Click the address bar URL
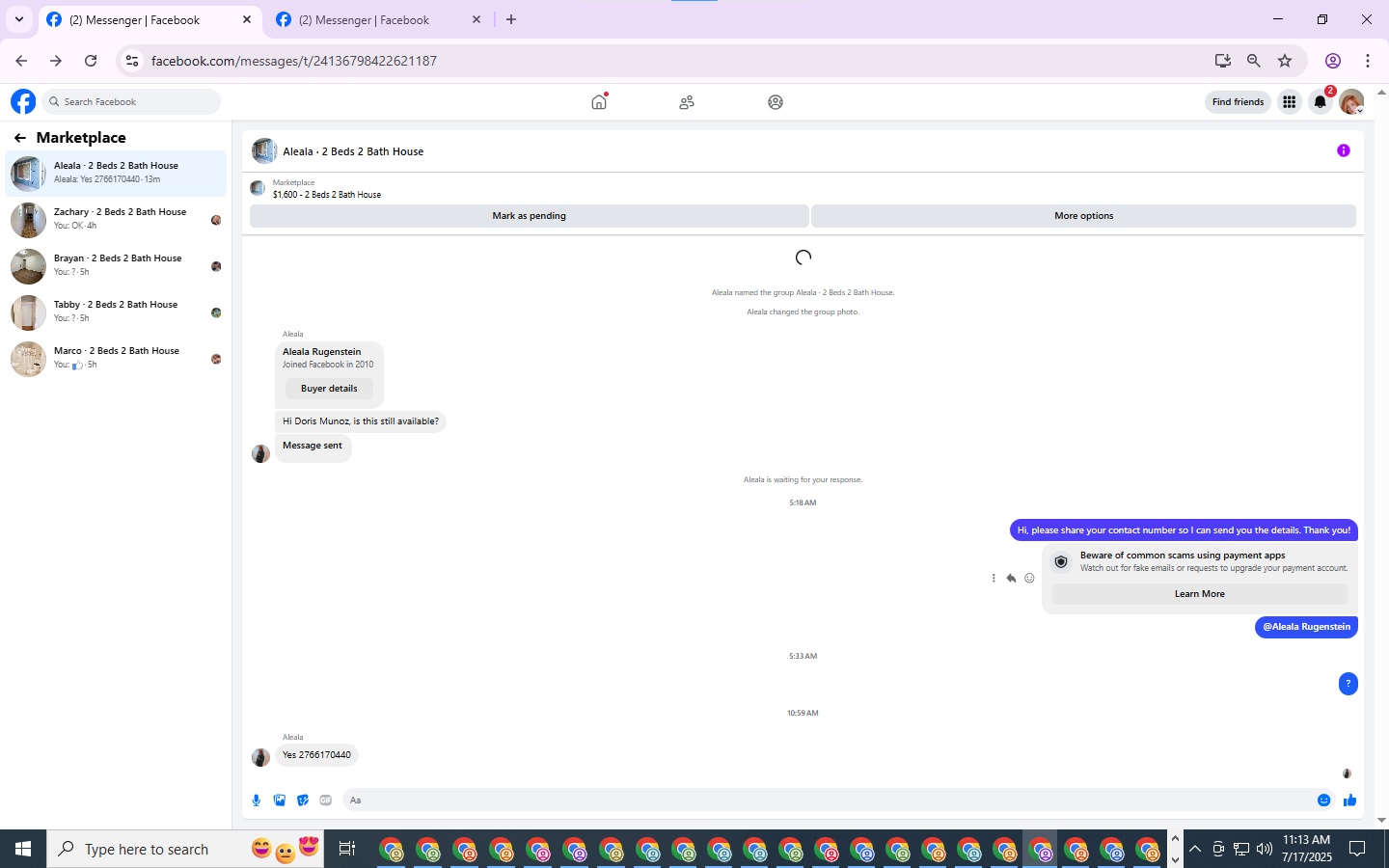The image size is (1389, 868). pyautogui.click(x=293, y=61)
